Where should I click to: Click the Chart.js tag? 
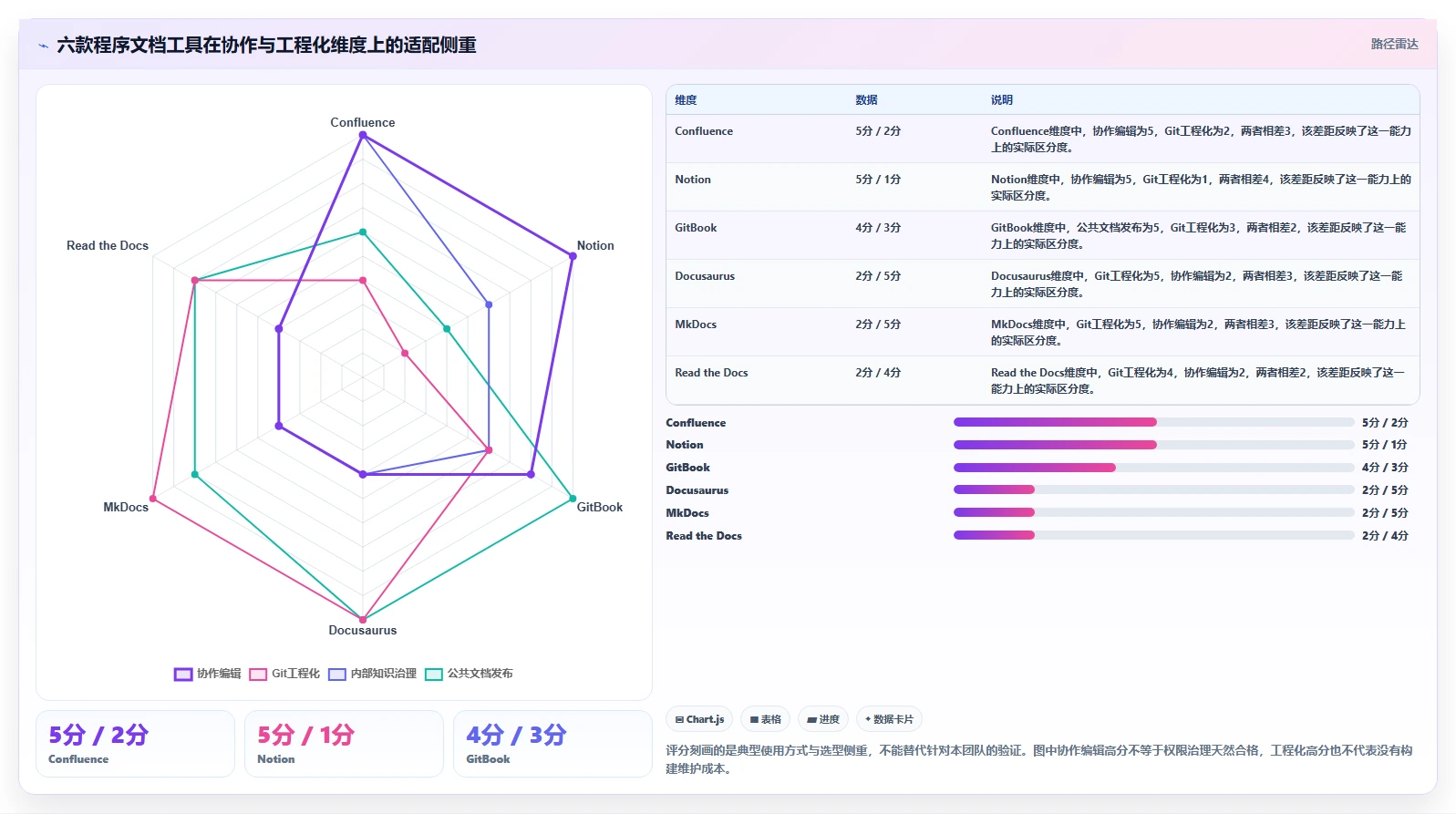coord(699,719)
